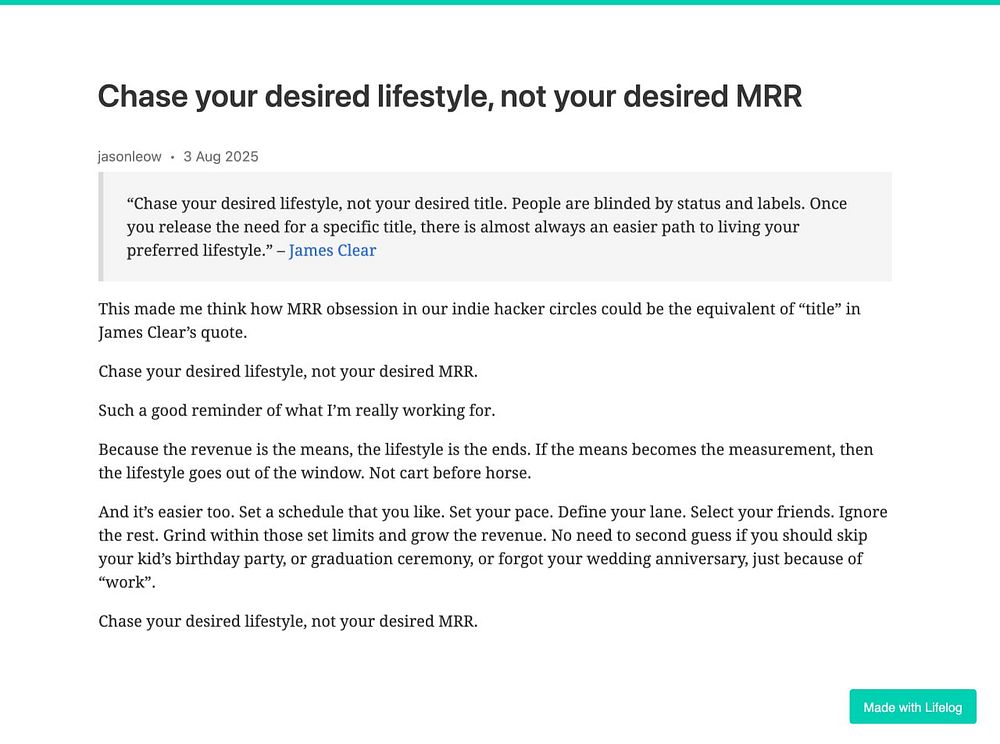Image resolution: width=1000 pixels, height=744 pixels.
Task: Click the author name jasonleow
Action: 129,156
